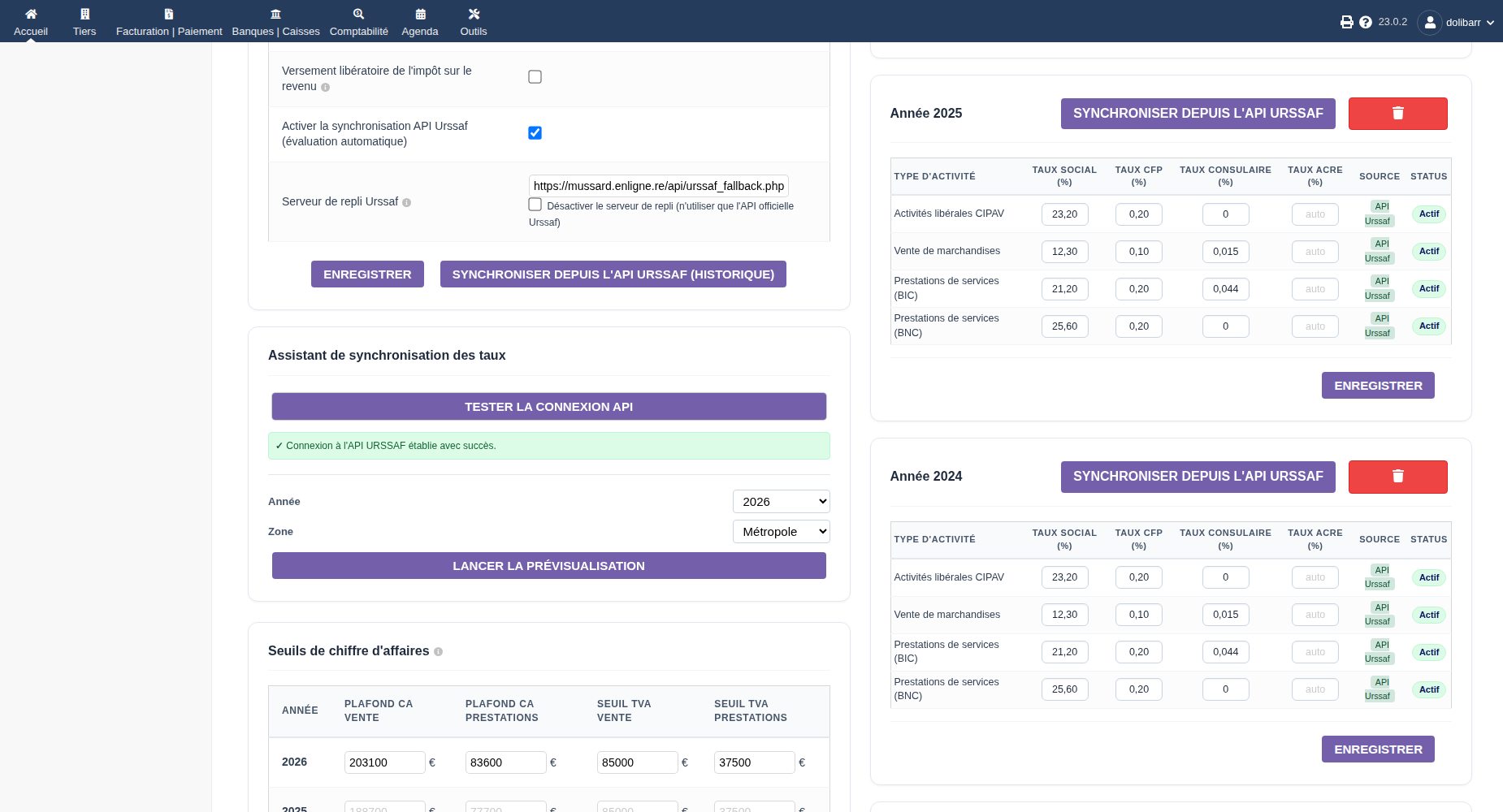The width and height of the screenshot is (1503, 812).
Task: Expand the dolibarr user menu
Action: click(x=1458, y=22)
